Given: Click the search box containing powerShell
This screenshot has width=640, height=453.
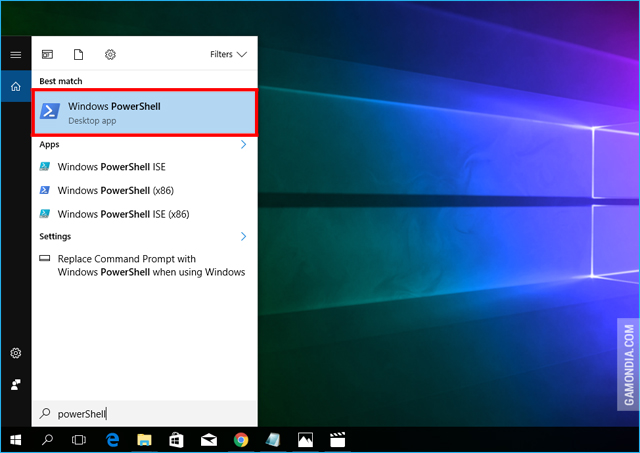Looking at the screenshot, I should [144, 414].
